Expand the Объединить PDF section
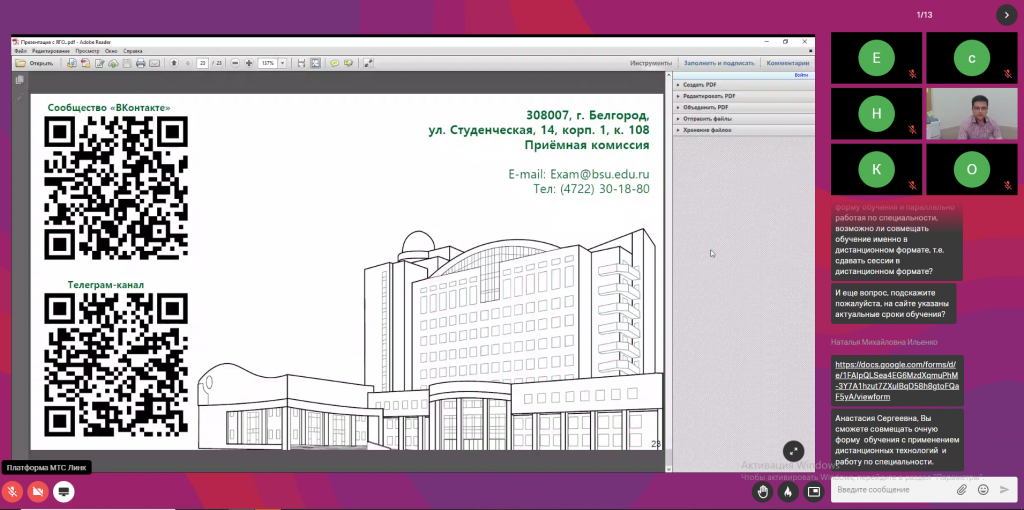Image resolution: width=1024 pixels, height=510 pixels. click(744, 107)
